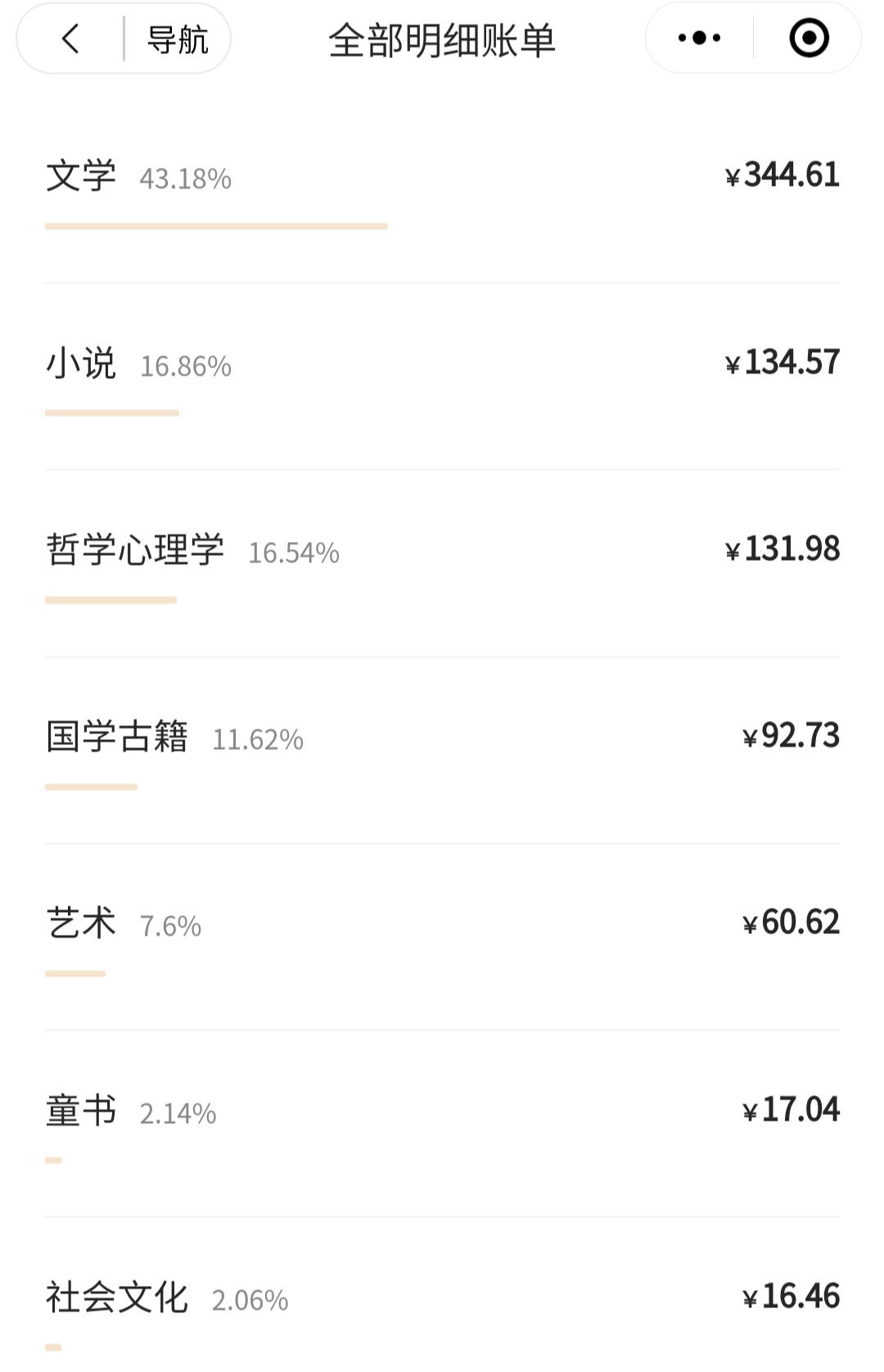The width and height of the screenshot is (884, 1372).
Task: Click the 文学 43.18% progress bar
Action: [x=216, y=226]
